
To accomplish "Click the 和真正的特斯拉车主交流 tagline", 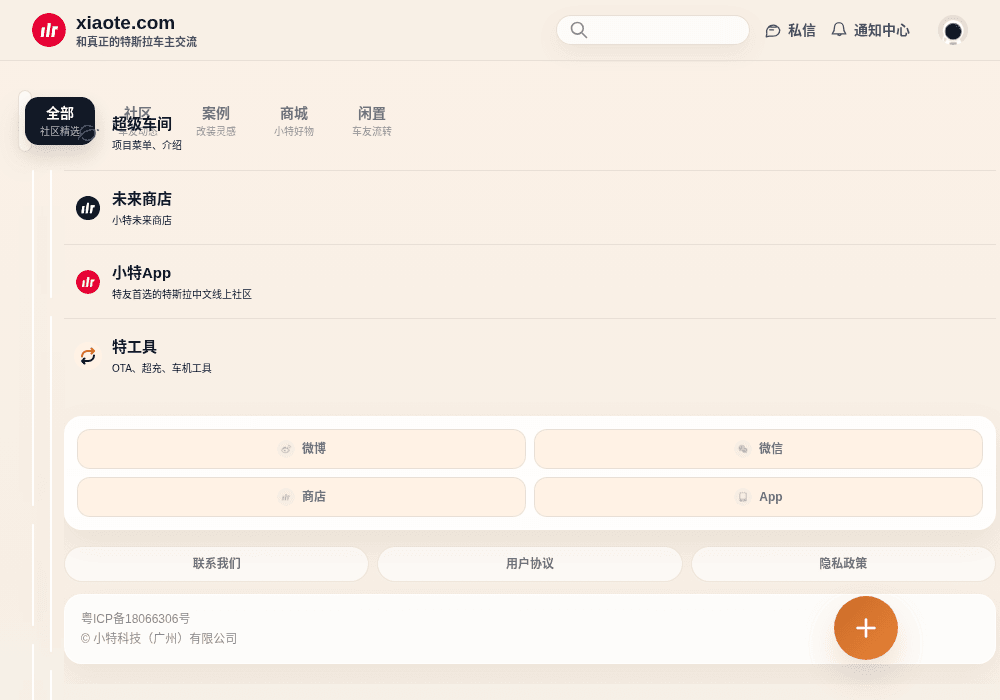I will pos(136,42).
